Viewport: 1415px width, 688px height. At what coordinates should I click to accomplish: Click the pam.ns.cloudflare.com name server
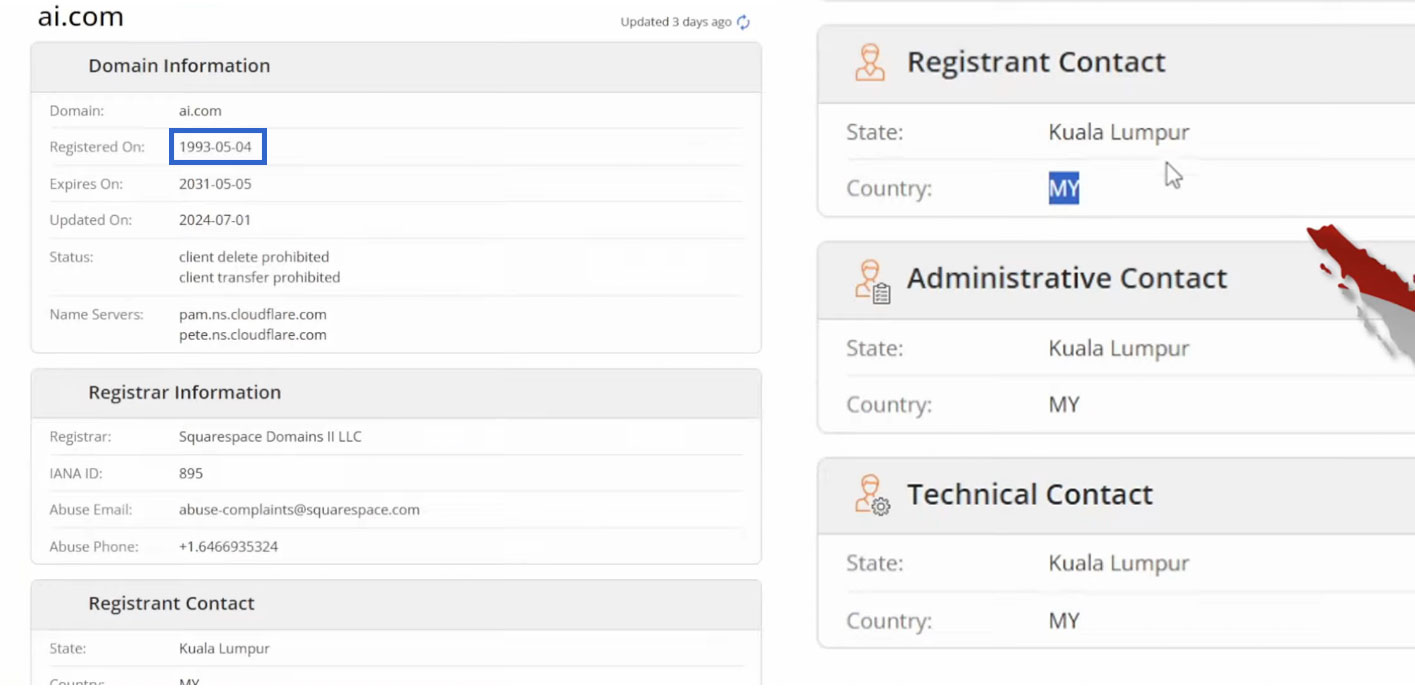click(252, 314)
